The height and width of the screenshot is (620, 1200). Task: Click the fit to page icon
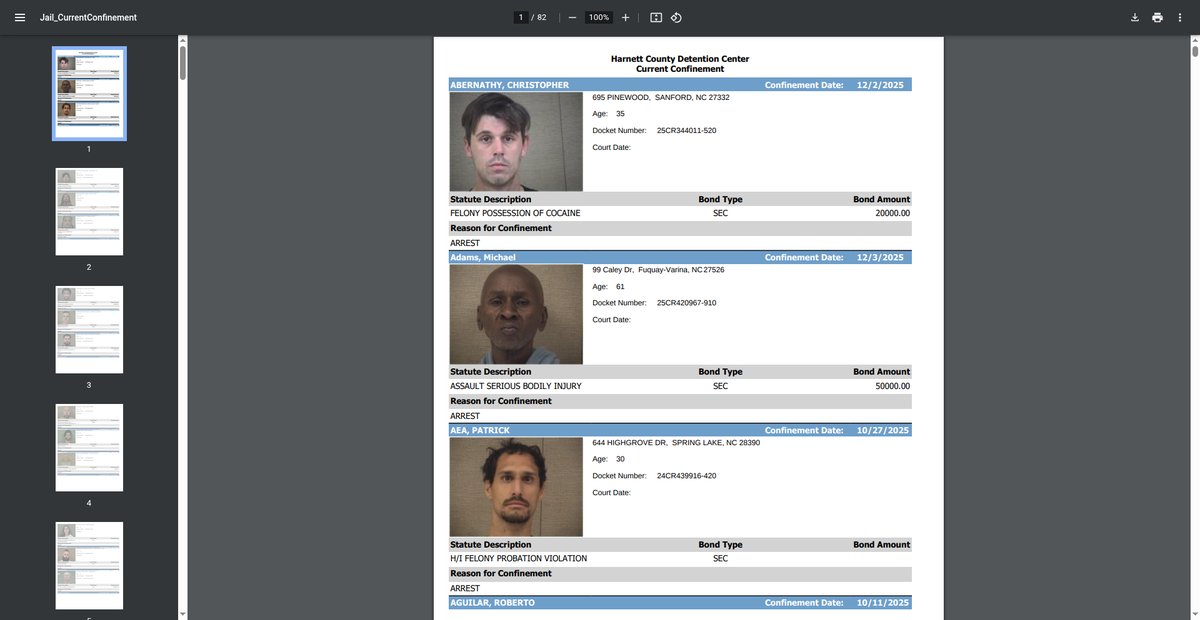tap(656, 17)
